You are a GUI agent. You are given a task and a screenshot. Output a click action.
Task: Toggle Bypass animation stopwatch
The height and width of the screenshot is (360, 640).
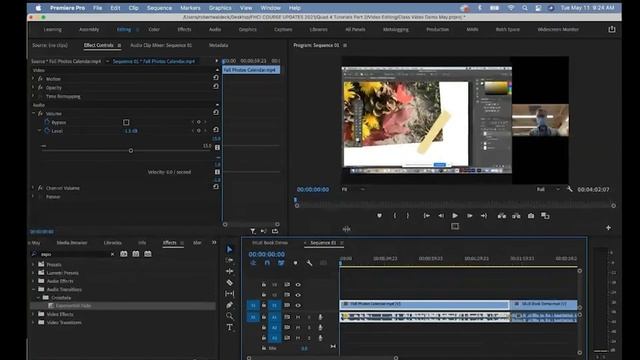[47, 122]
